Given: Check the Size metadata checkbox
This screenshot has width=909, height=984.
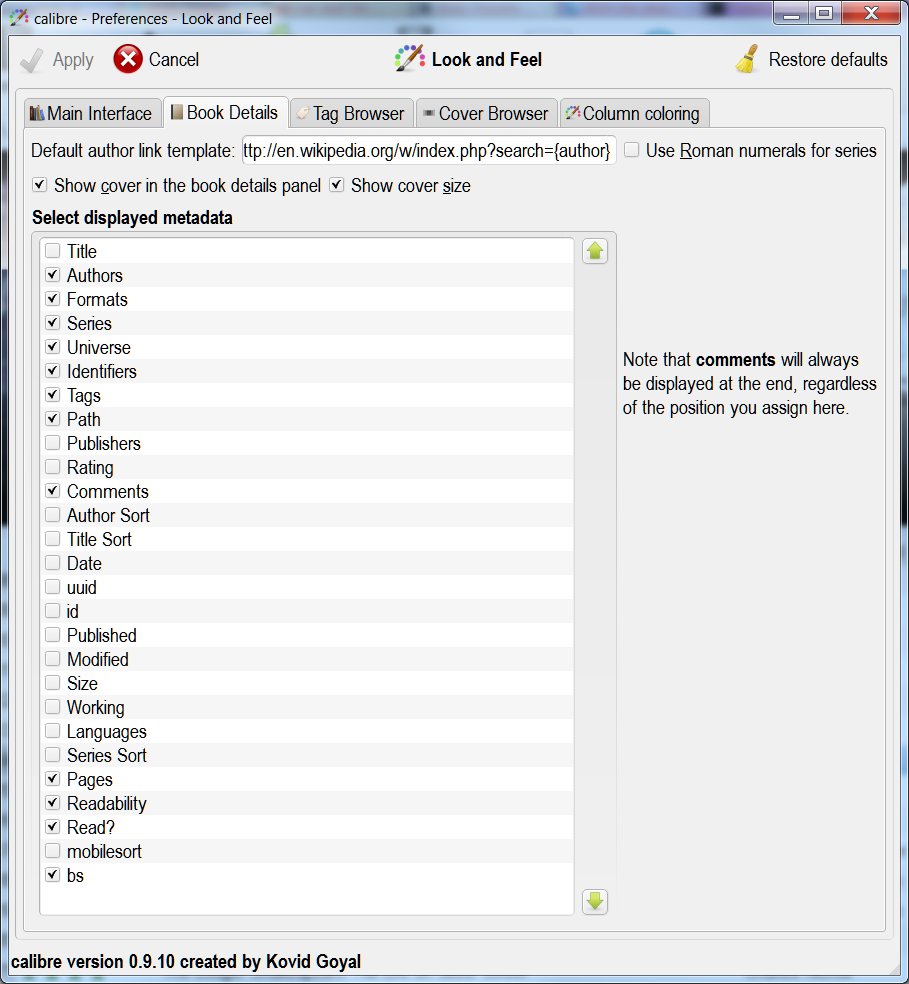Looking at the screenshot, I should pos(53,683).
